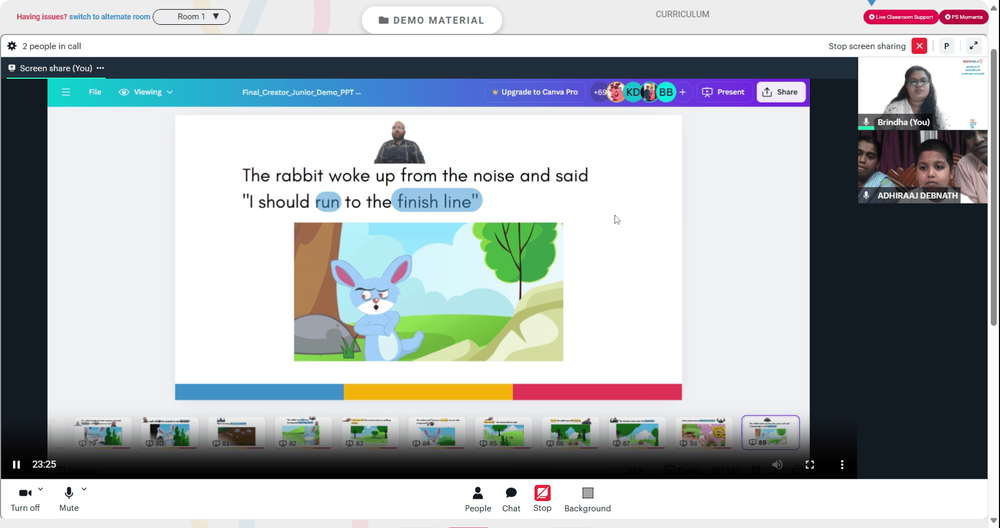Select slide thumbnail 79

tap(103, 433)
